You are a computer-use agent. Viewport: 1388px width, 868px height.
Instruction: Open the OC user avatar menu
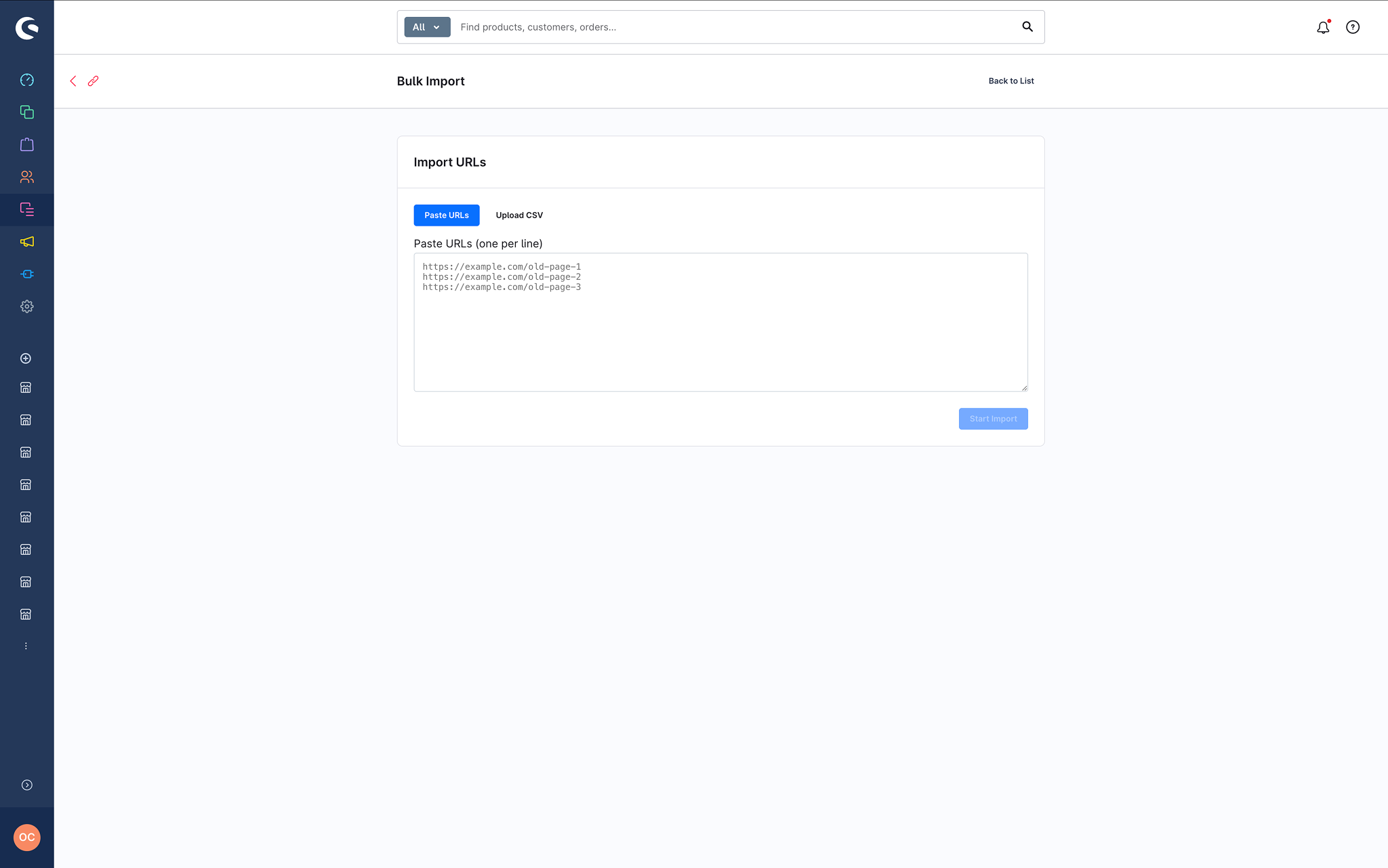[x=27, y=838]
